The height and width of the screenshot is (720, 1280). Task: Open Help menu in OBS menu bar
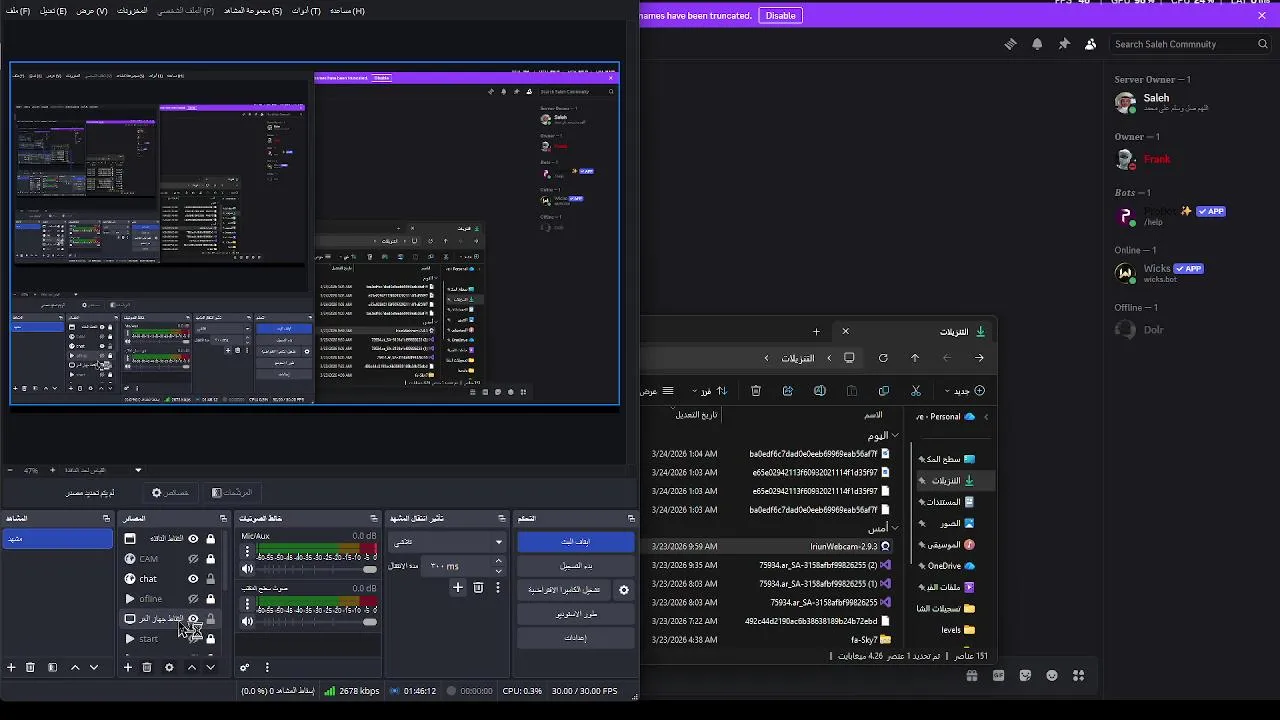point(347,11)
